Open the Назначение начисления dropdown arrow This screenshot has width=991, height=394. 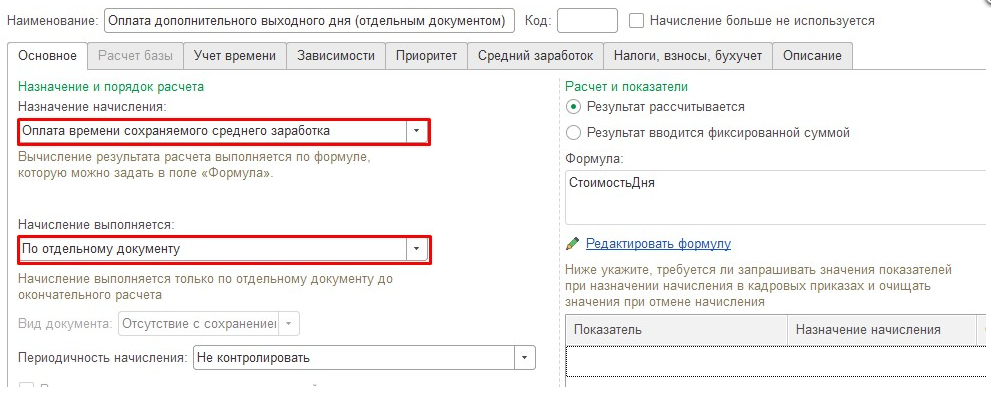point(416,131)
